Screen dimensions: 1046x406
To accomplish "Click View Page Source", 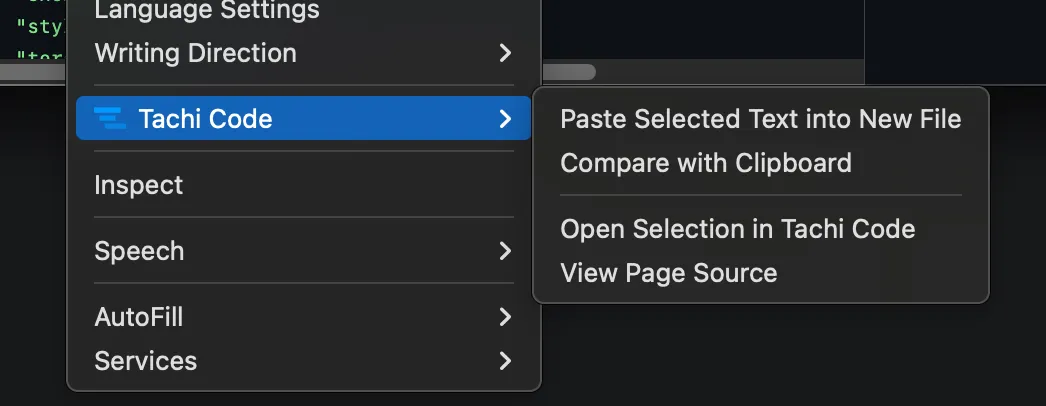I will pos(668,273).
